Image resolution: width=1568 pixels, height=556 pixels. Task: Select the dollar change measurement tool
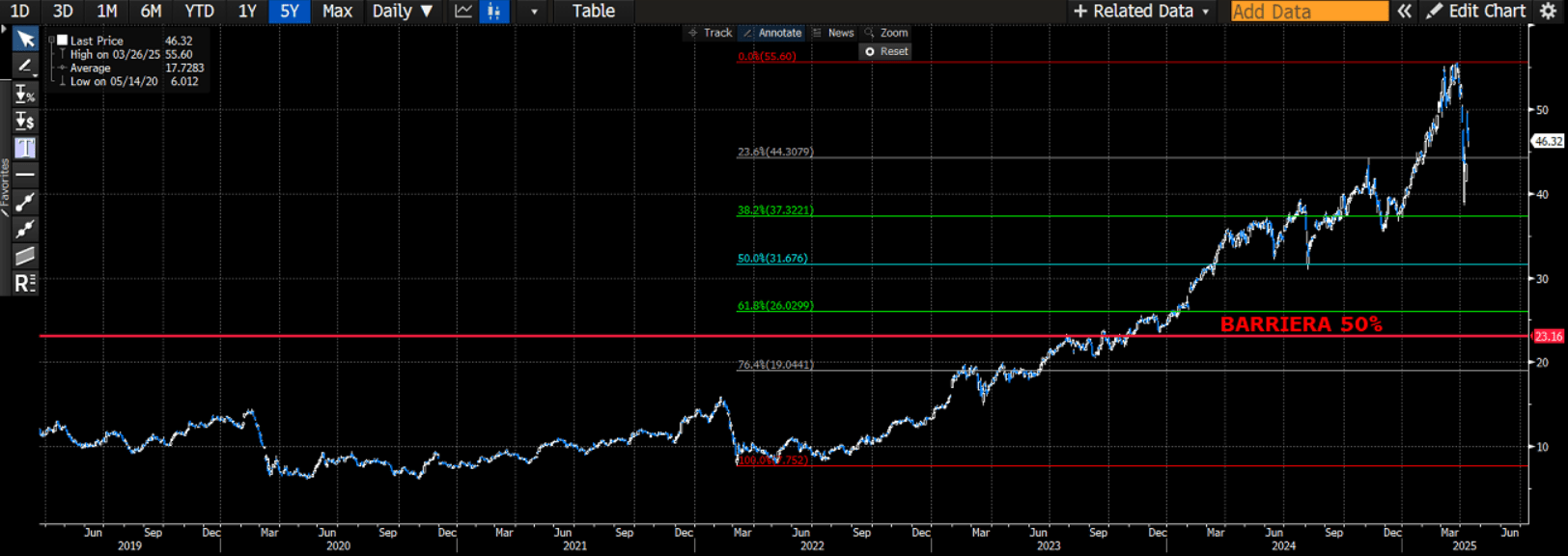[25, 121]
